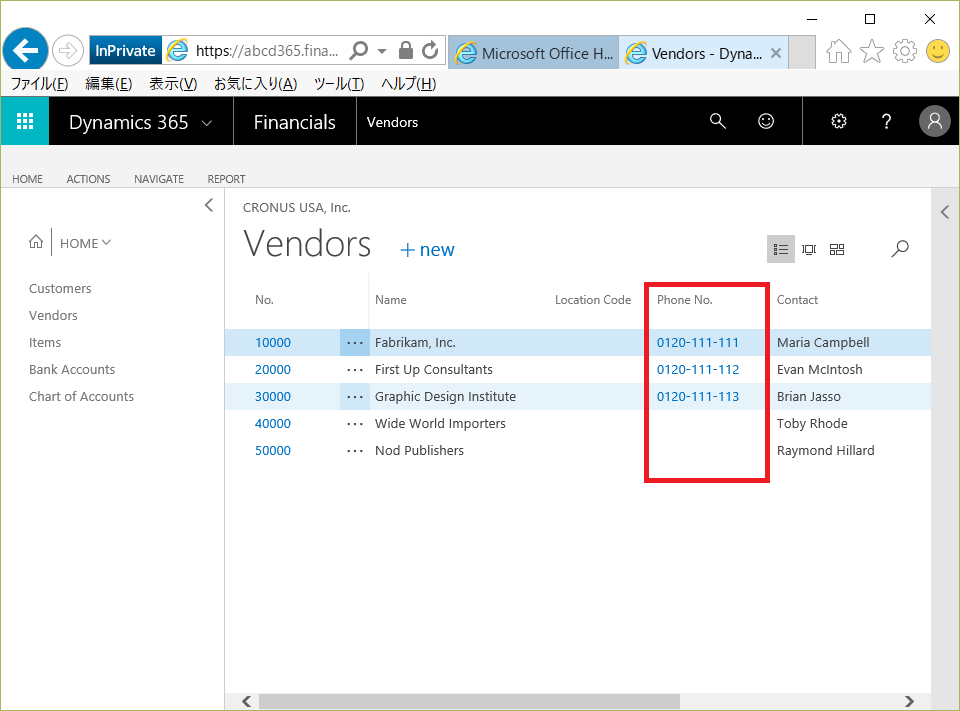Open Items in the navigation pane

pyautogui.click(x=45, y=342)
